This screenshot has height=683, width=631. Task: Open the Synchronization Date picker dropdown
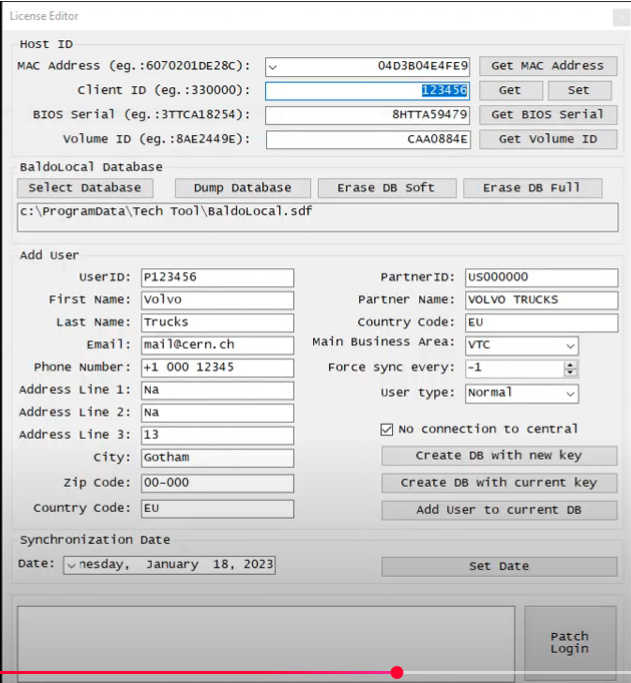tap(71, 565)
